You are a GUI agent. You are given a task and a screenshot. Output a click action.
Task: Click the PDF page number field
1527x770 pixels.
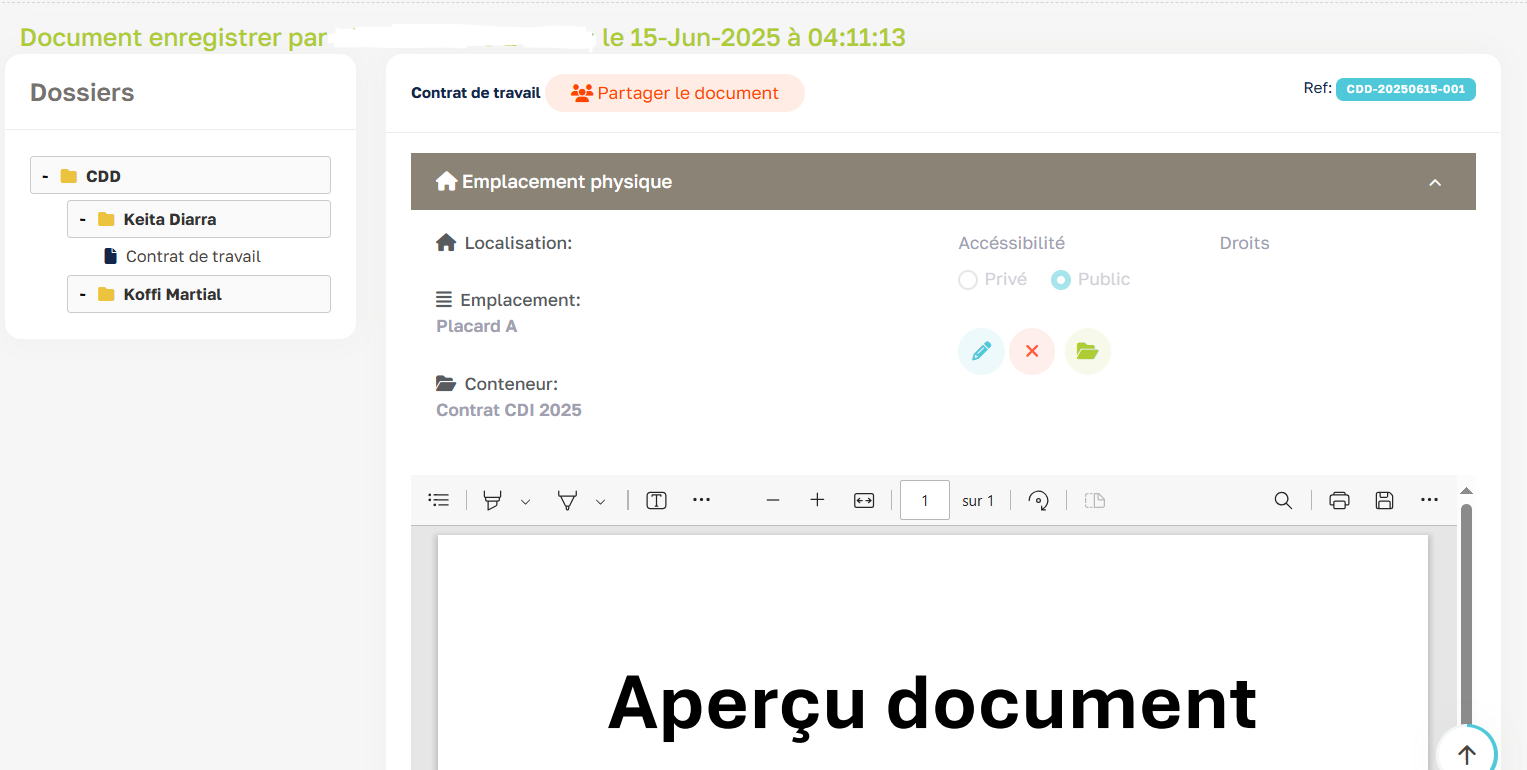tap(924, 500)
